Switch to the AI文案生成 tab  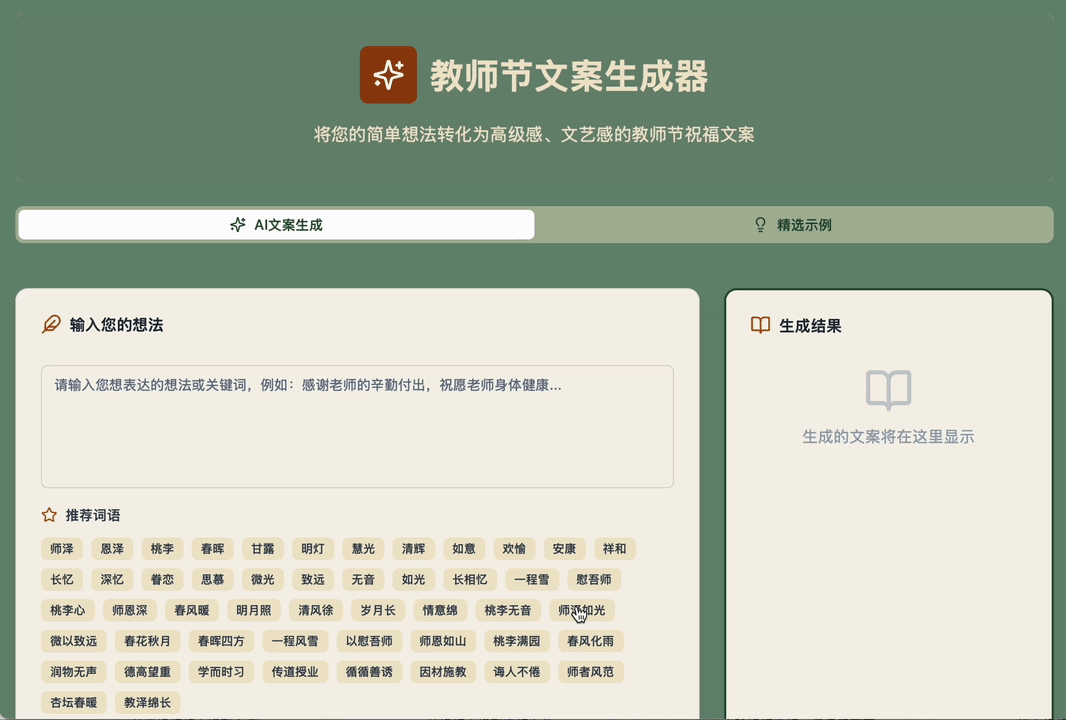click(276, 225)
